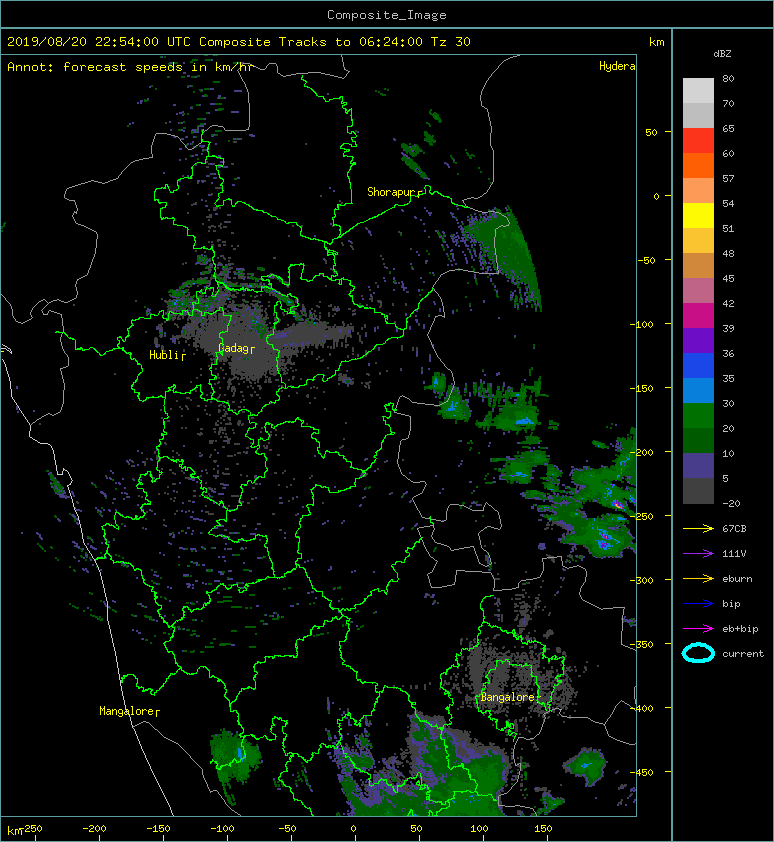
Task: Click the eburn legend label
Action: pyautogui.click(x=737, y=579)
